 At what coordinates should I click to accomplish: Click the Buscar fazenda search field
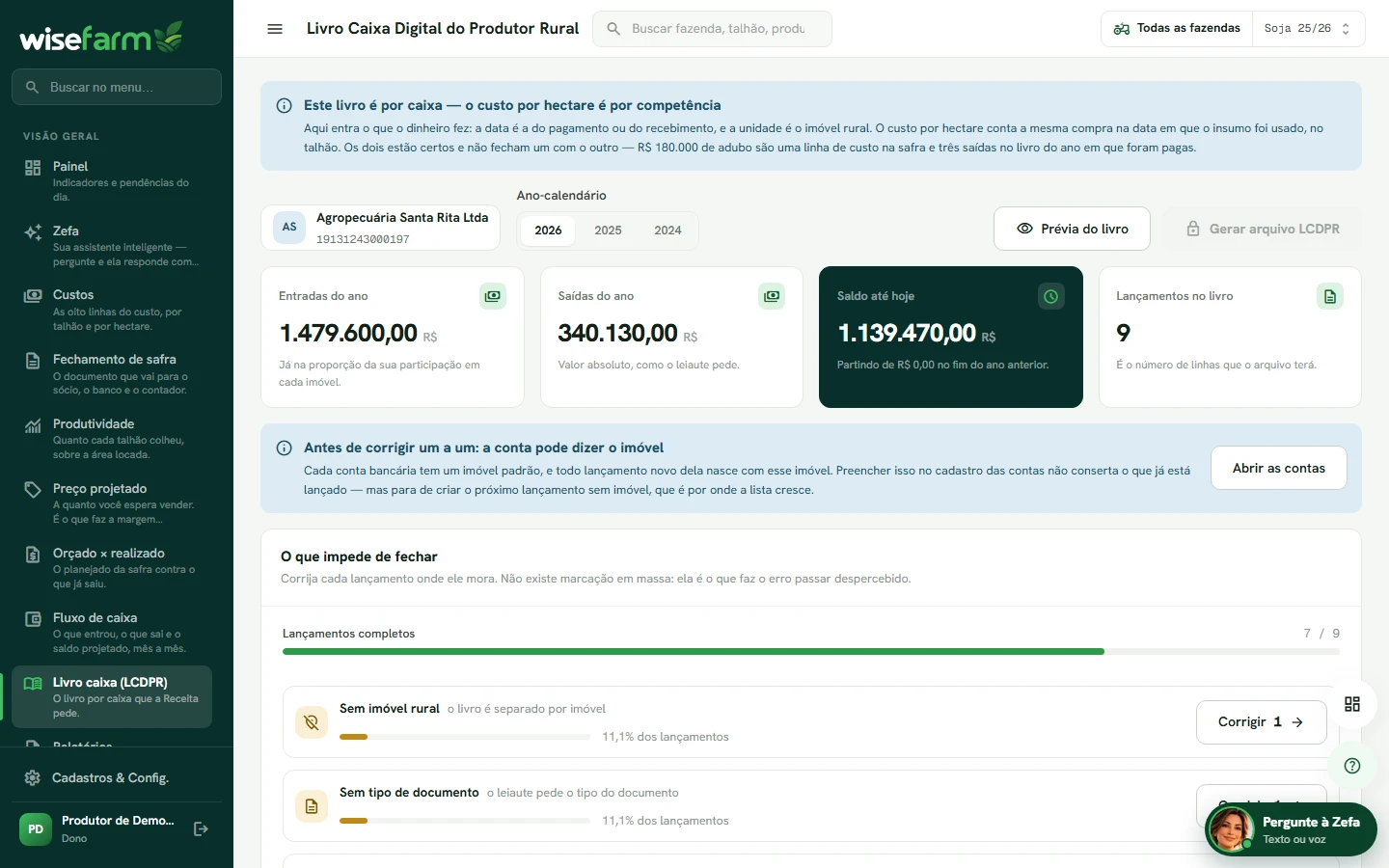click(x=712, y=29)
